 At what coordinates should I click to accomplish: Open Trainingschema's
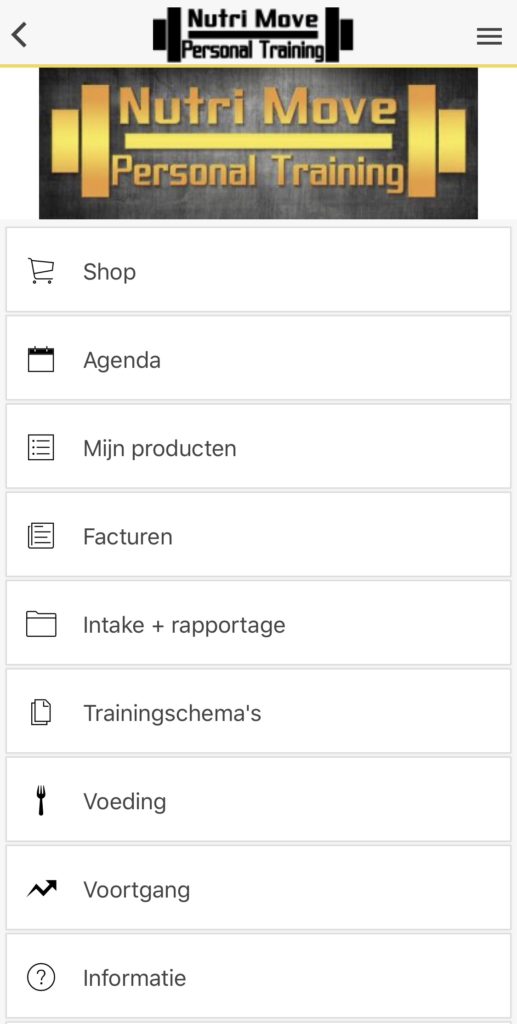click(258, 711)
